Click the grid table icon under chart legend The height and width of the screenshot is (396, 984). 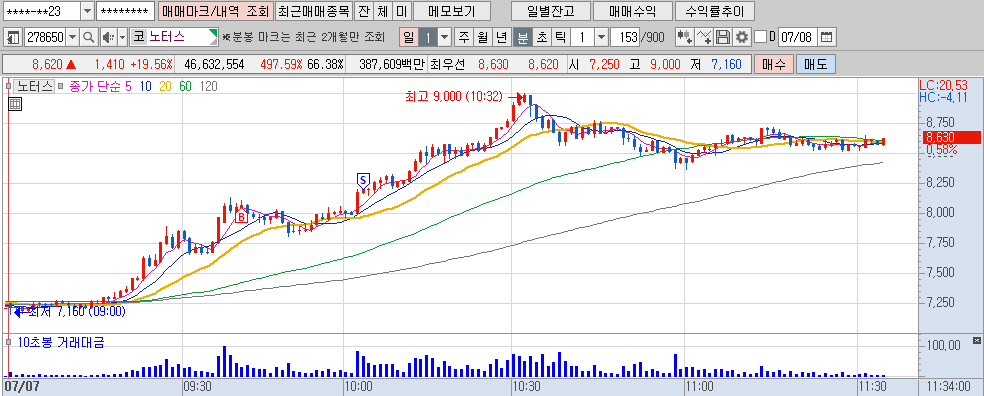(x=14, y=105)
